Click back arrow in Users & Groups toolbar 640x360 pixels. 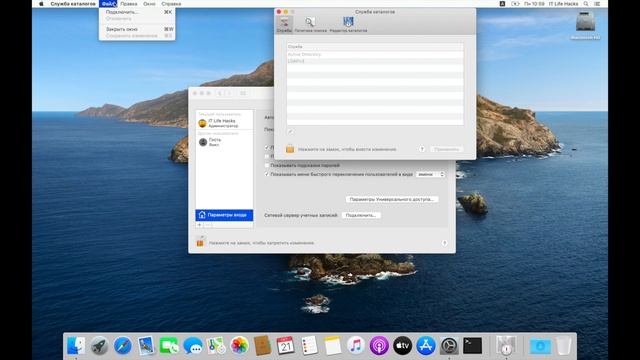pos(220,93)
